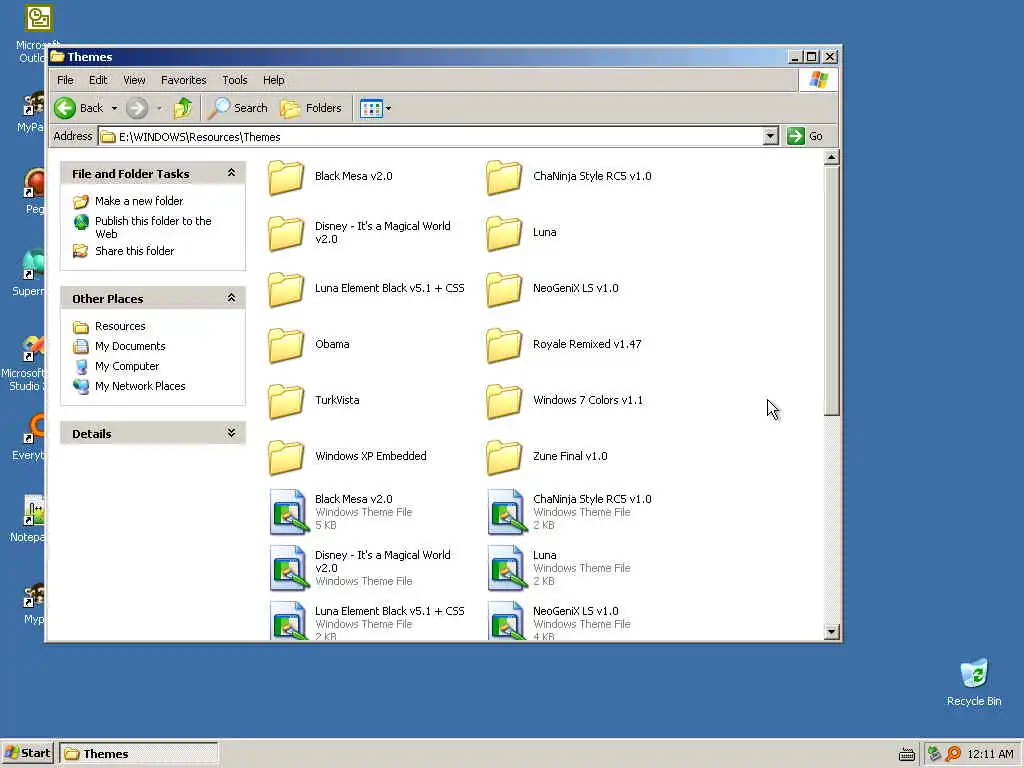This screenshot has height=768, width=1024.
Task: Select the Luna theme file icon
Action: click(x=507, y=568)
